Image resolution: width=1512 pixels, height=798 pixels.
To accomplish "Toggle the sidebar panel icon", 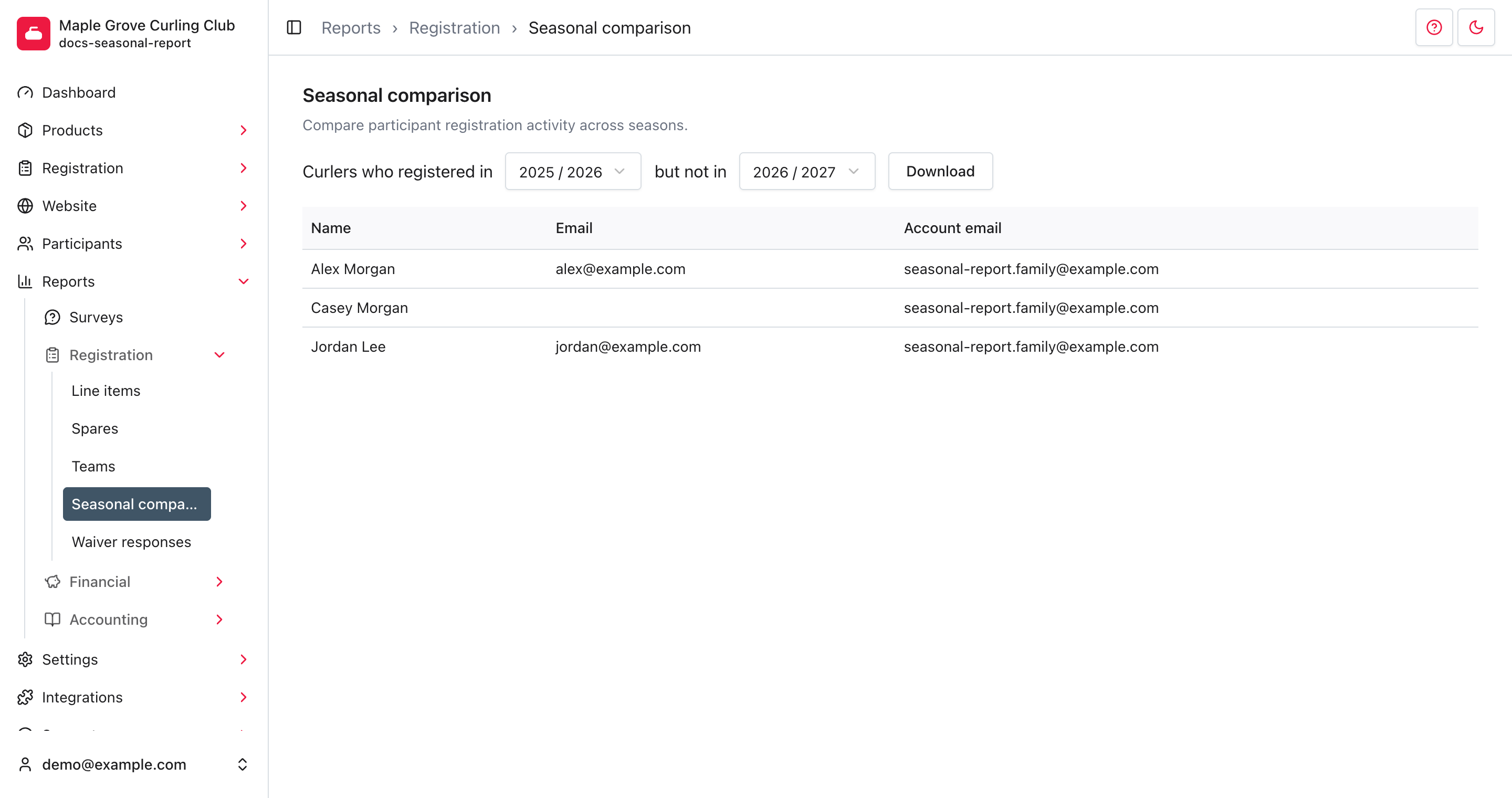I will [x=294, y=28].
